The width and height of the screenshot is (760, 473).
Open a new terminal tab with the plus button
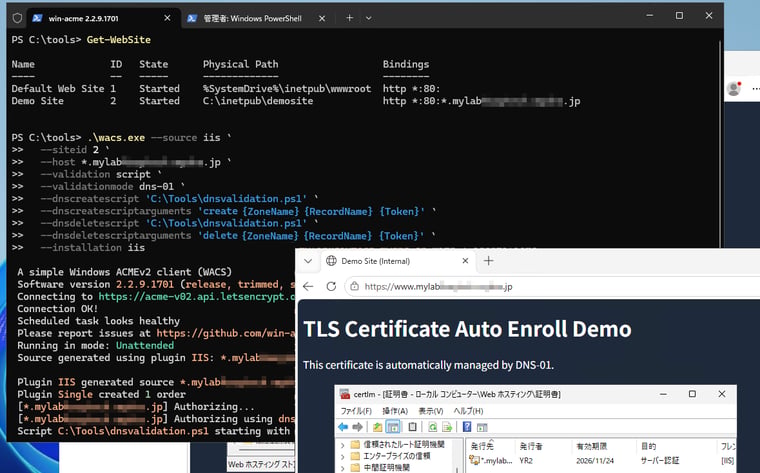point(349,18)
